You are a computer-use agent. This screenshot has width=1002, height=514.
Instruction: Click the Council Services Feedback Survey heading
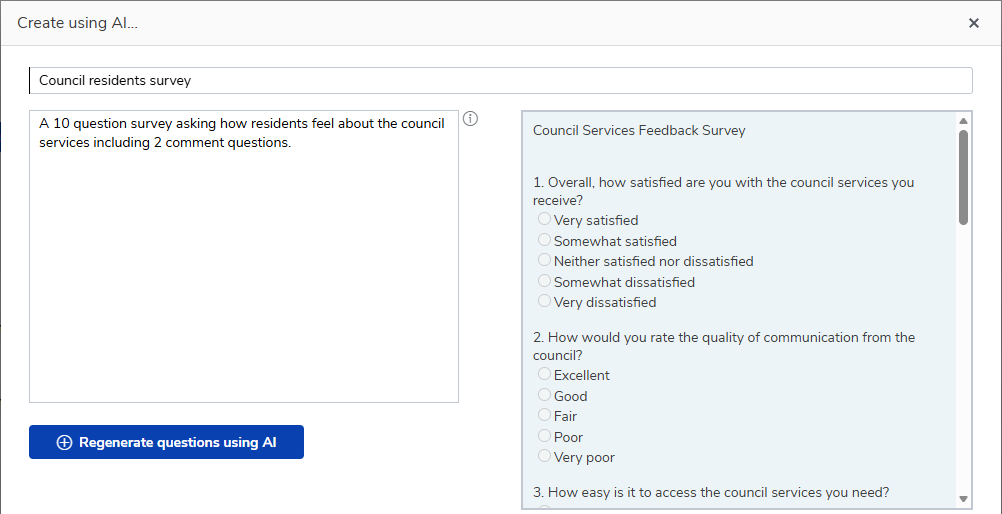pos(639,131)
